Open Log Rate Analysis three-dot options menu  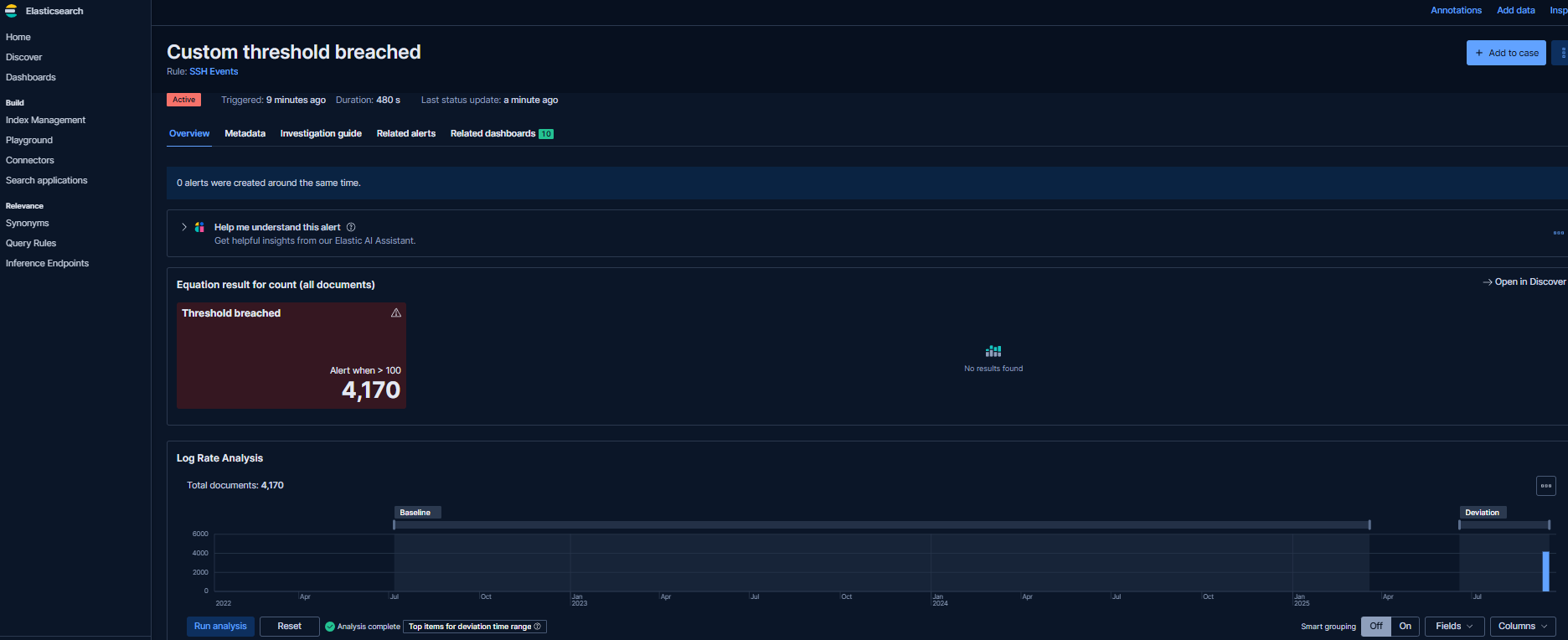[x=1545, y=486]
